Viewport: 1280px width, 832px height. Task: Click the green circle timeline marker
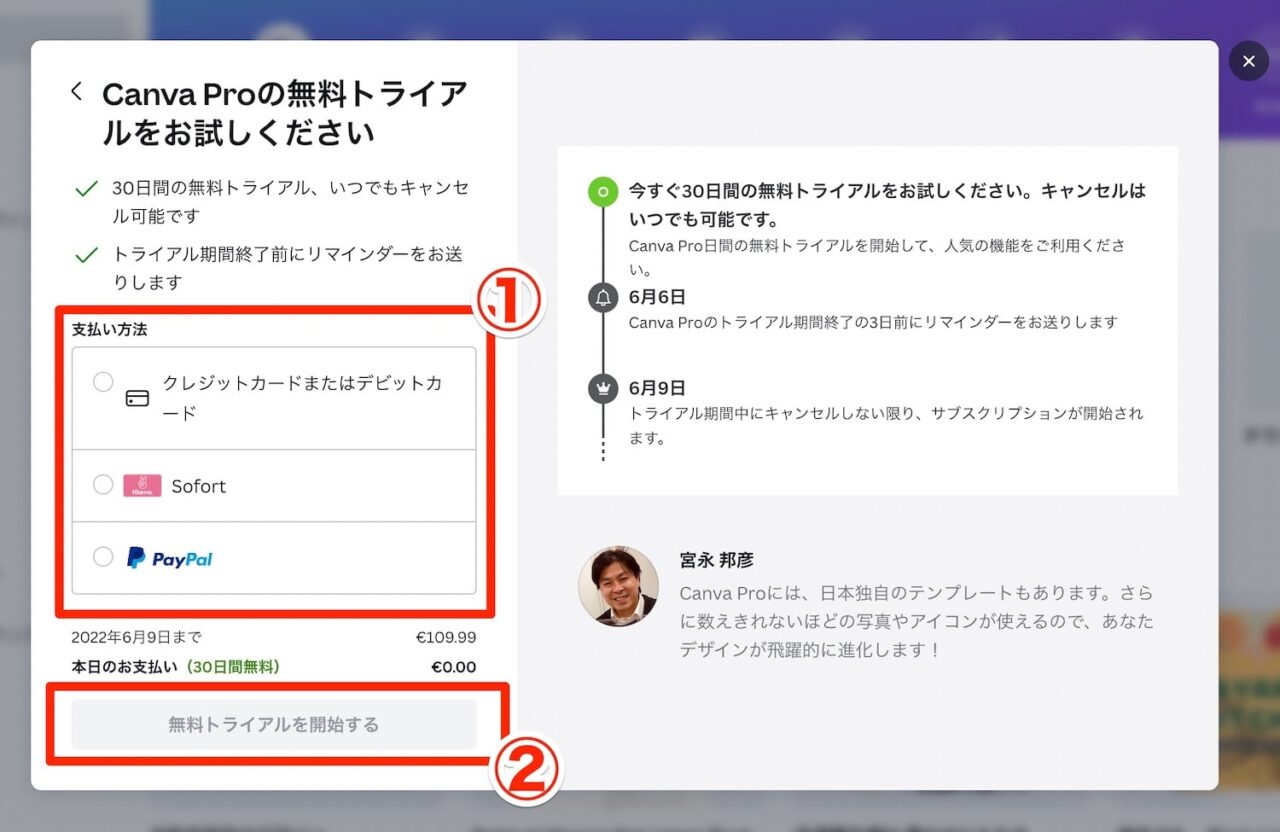coord(603,191)
